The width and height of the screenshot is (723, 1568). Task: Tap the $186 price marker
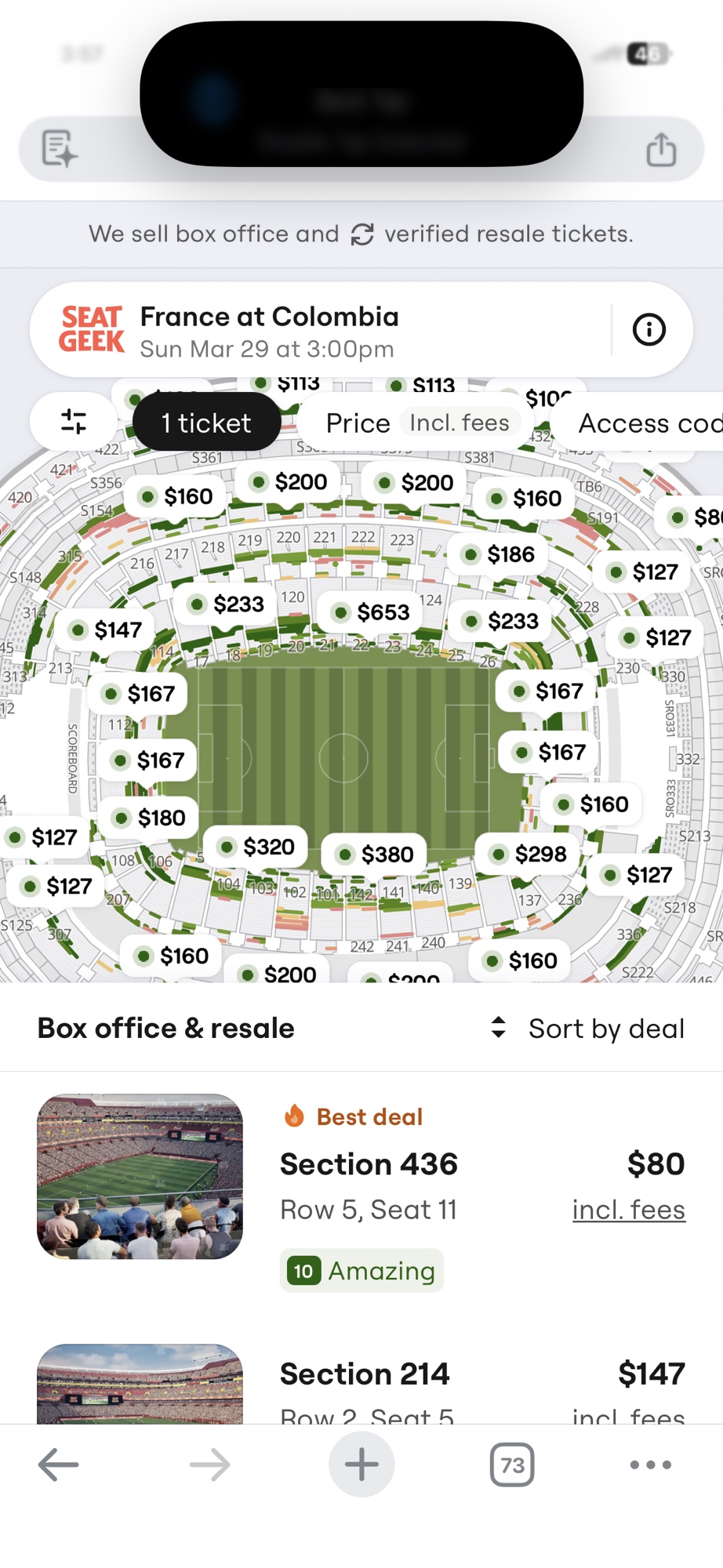(x=500, y=554)
